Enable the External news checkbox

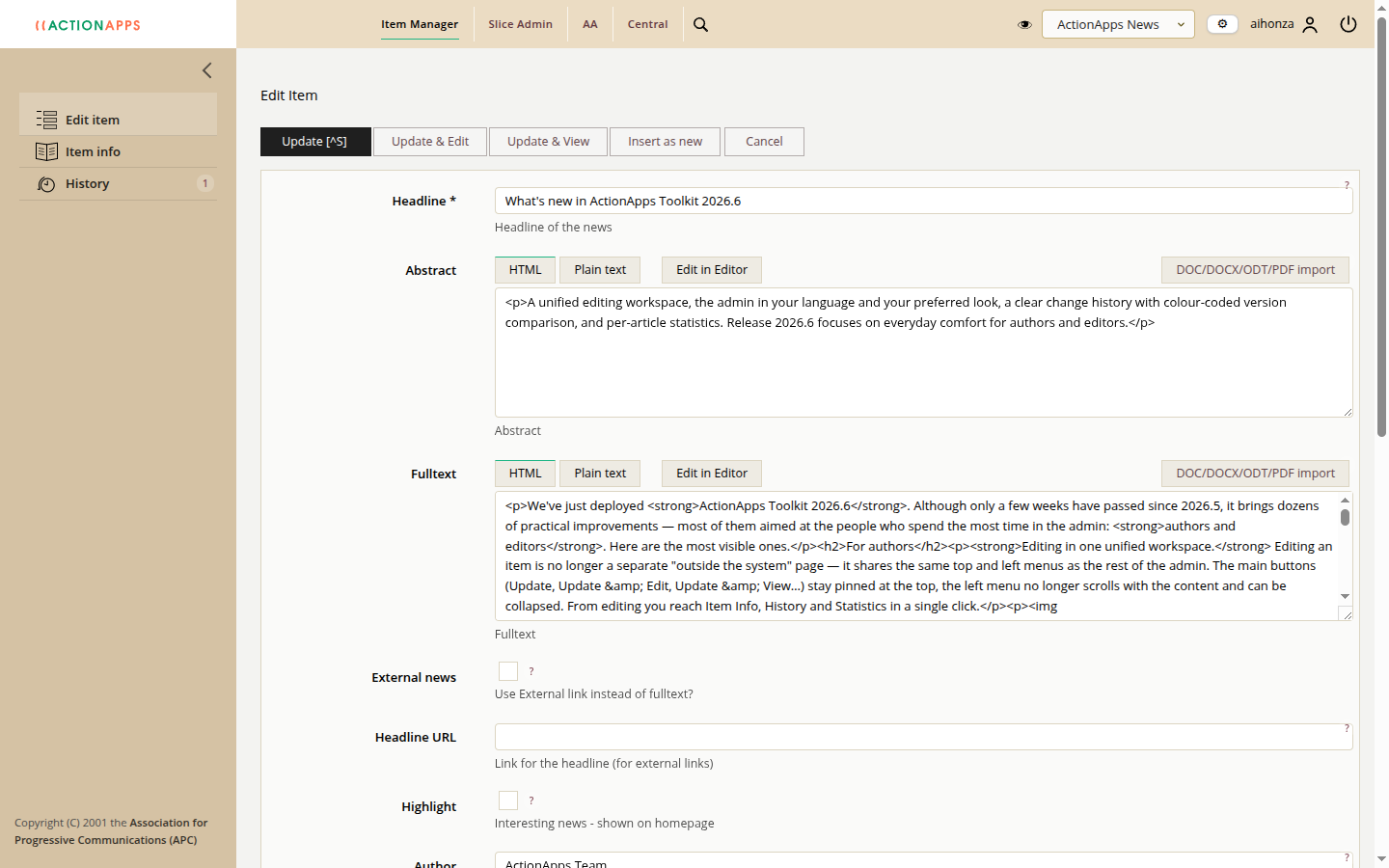pyautogui.click(x=508, y=671)
